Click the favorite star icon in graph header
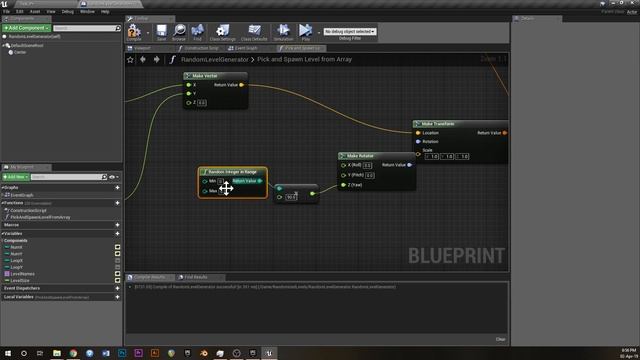The width and height of the screenshot is (640, 360). point(130,60)
